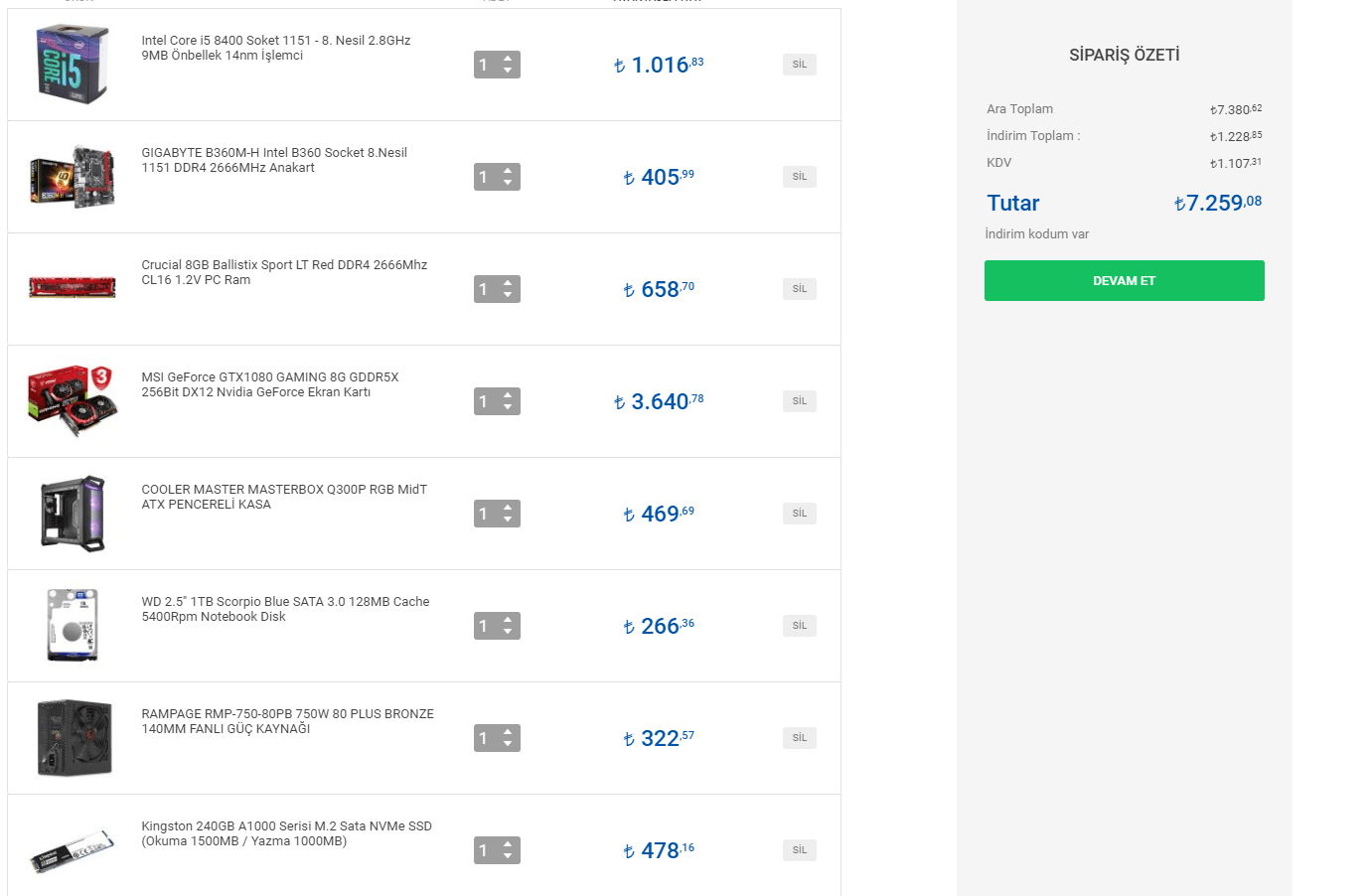View the WD Scorpio Blue disk thumbnail
Viewport: 1370px width, 896px height.
click(72, 626)
